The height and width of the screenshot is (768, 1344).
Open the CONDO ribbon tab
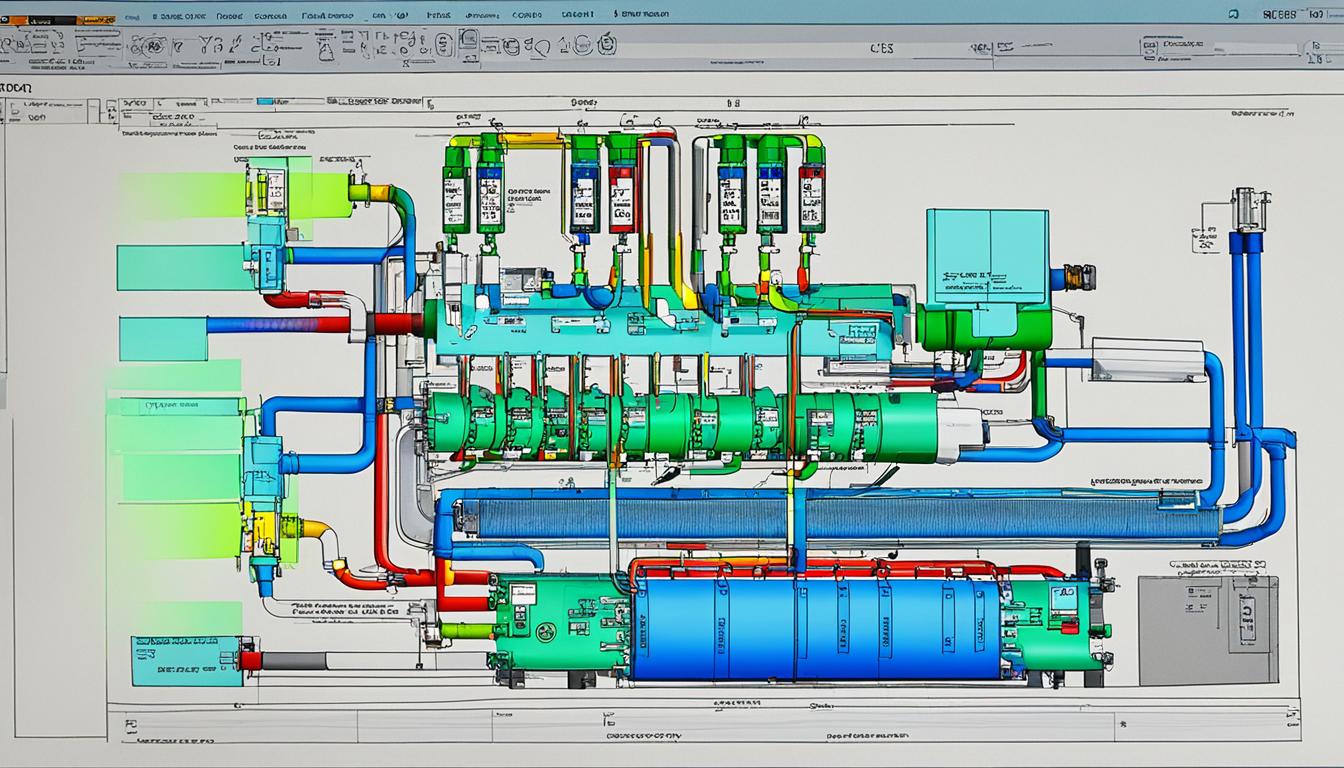[527, 15]
